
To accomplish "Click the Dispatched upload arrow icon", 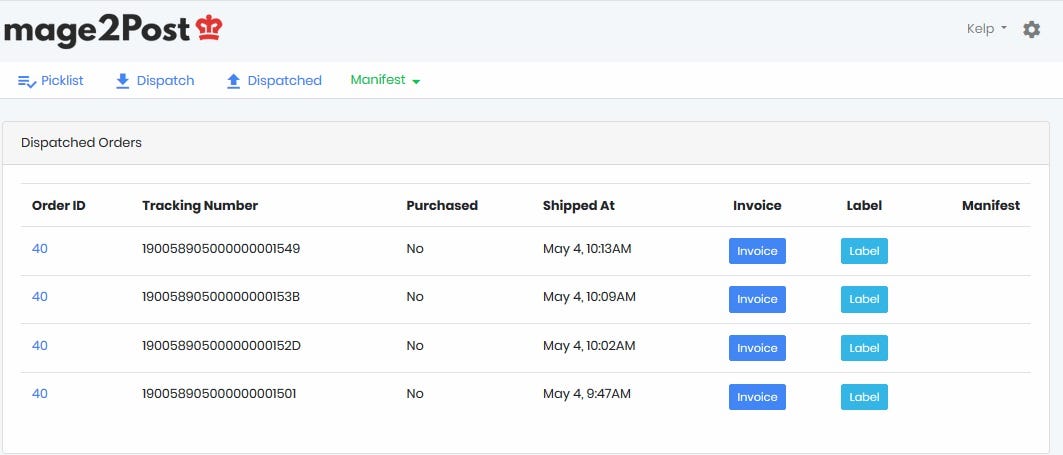I will 233,81.
